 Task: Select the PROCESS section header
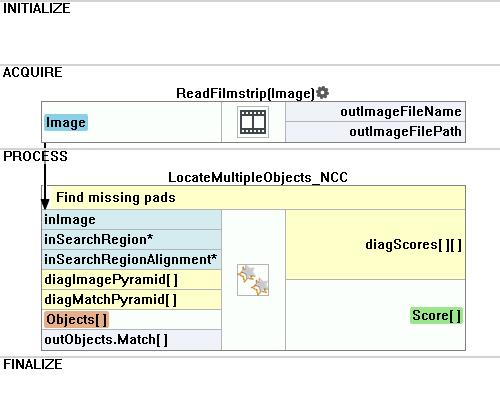point(35,156)
